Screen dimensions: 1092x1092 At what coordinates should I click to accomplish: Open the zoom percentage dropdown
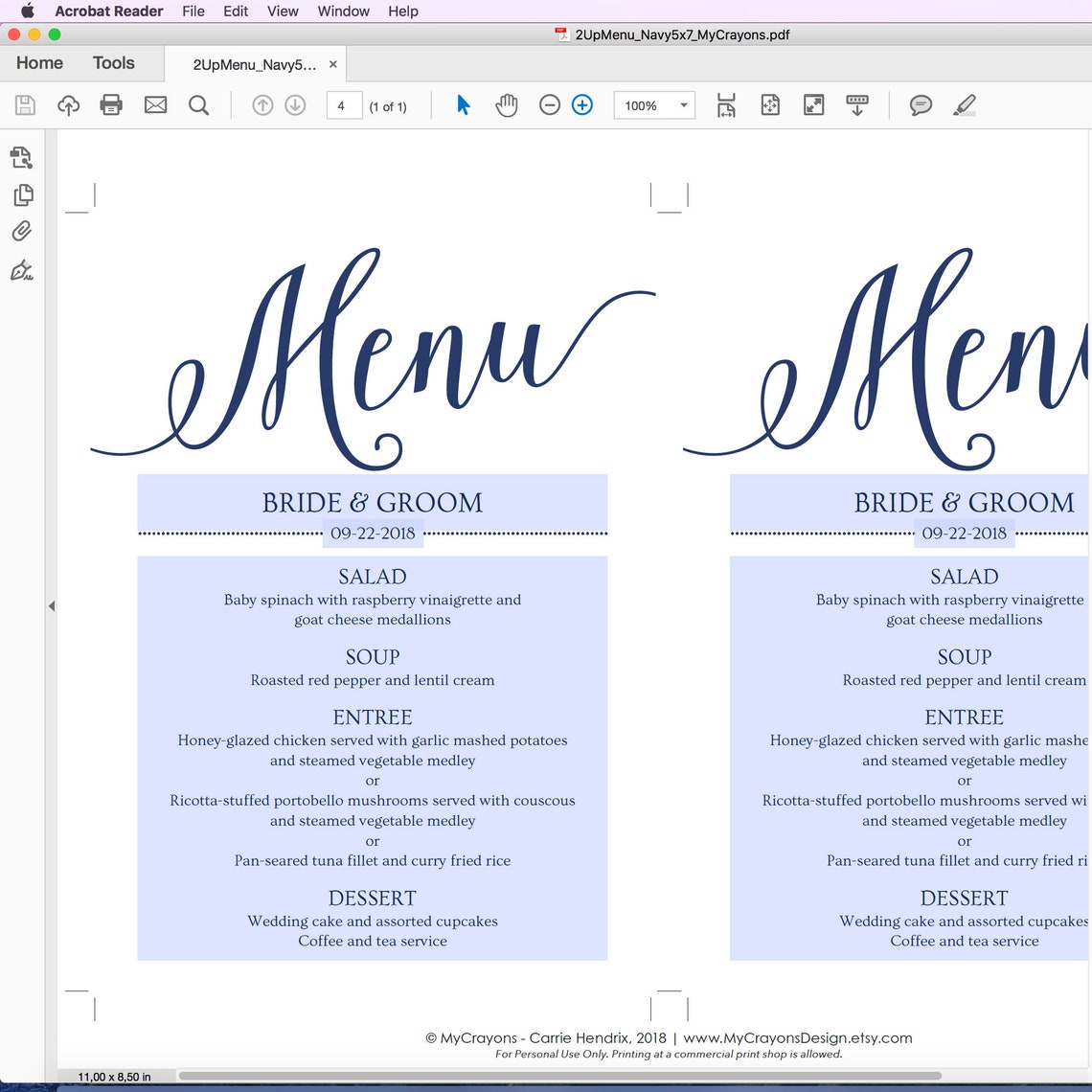pos(683,105)
